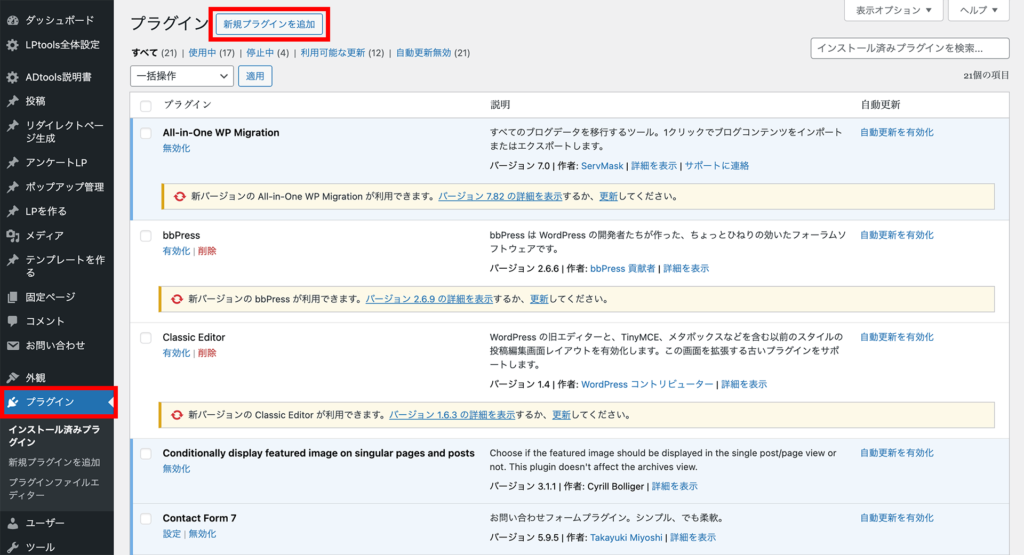Enable auto-update for bbPress
This screenshot has height=555, width=1024.
pos(897,235)
